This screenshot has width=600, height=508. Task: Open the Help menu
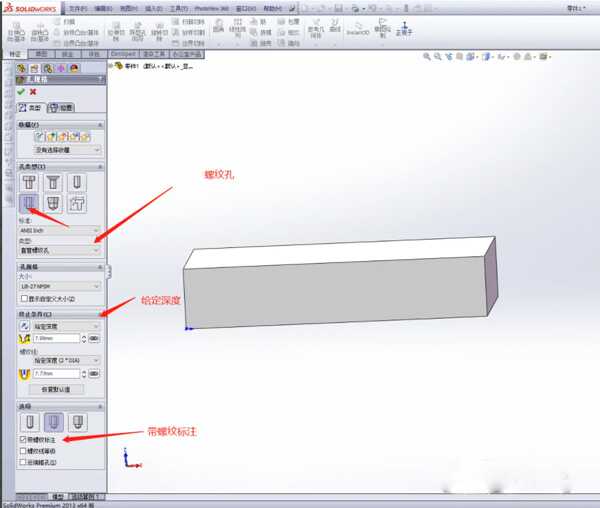tap(272, 8)
